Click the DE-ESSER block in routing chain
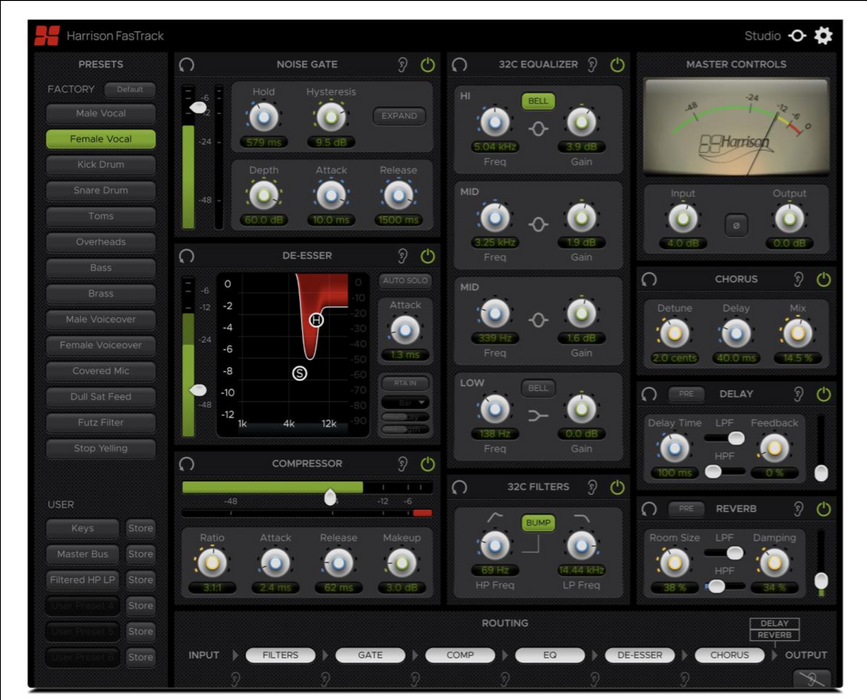This screenshot has width=867, height=700. tap(640, 655)
